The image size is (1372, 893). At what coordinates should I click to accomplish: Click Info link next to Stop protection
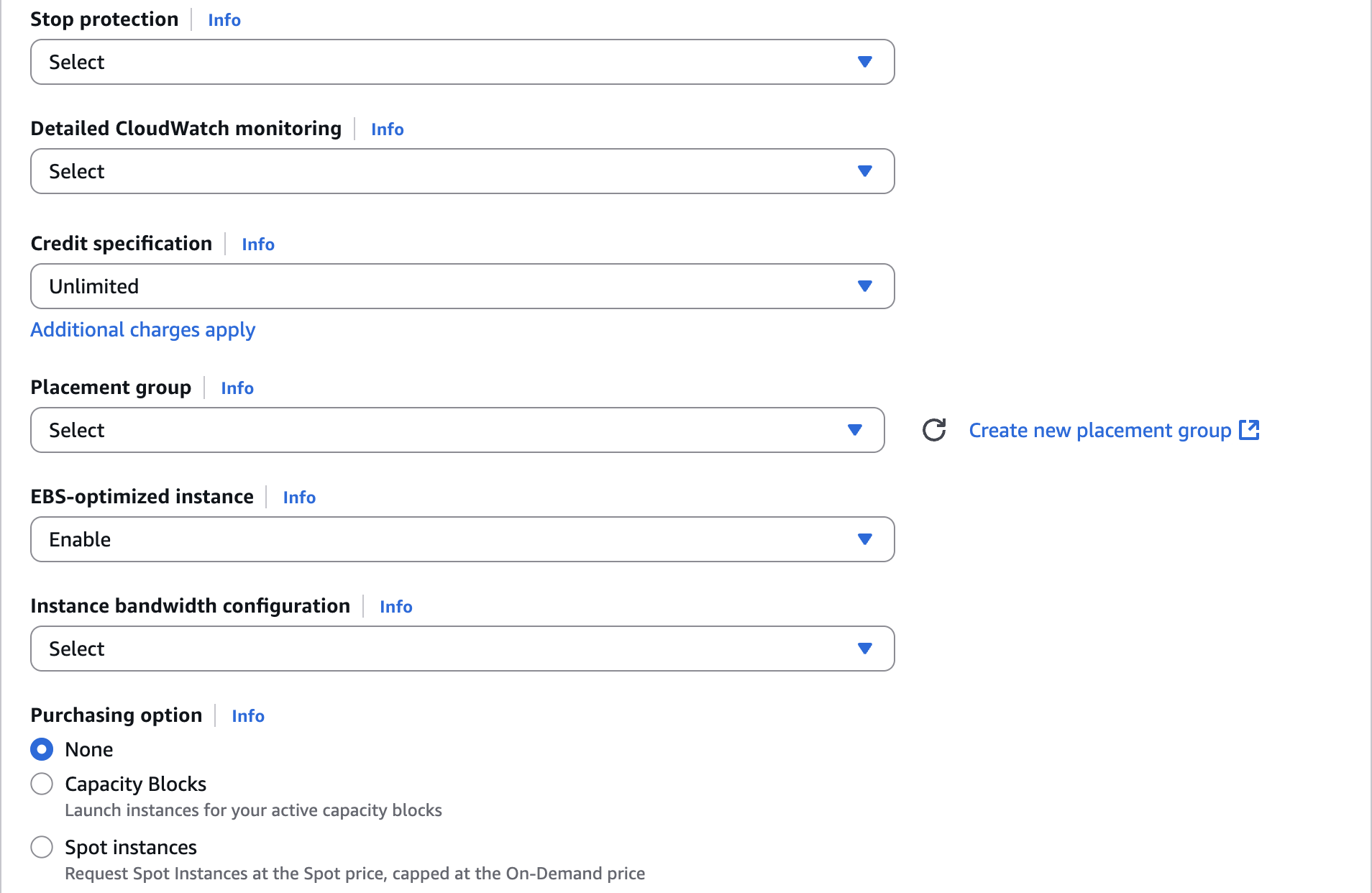[x=224, y=20]
